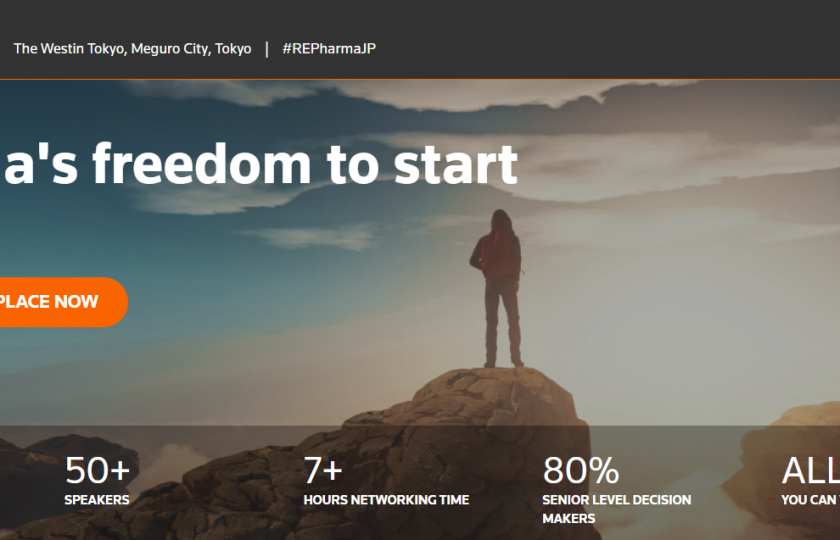840x540 pixels.
Task: Select The Westin Tokyo venue text
Action: tap(132, 49)
